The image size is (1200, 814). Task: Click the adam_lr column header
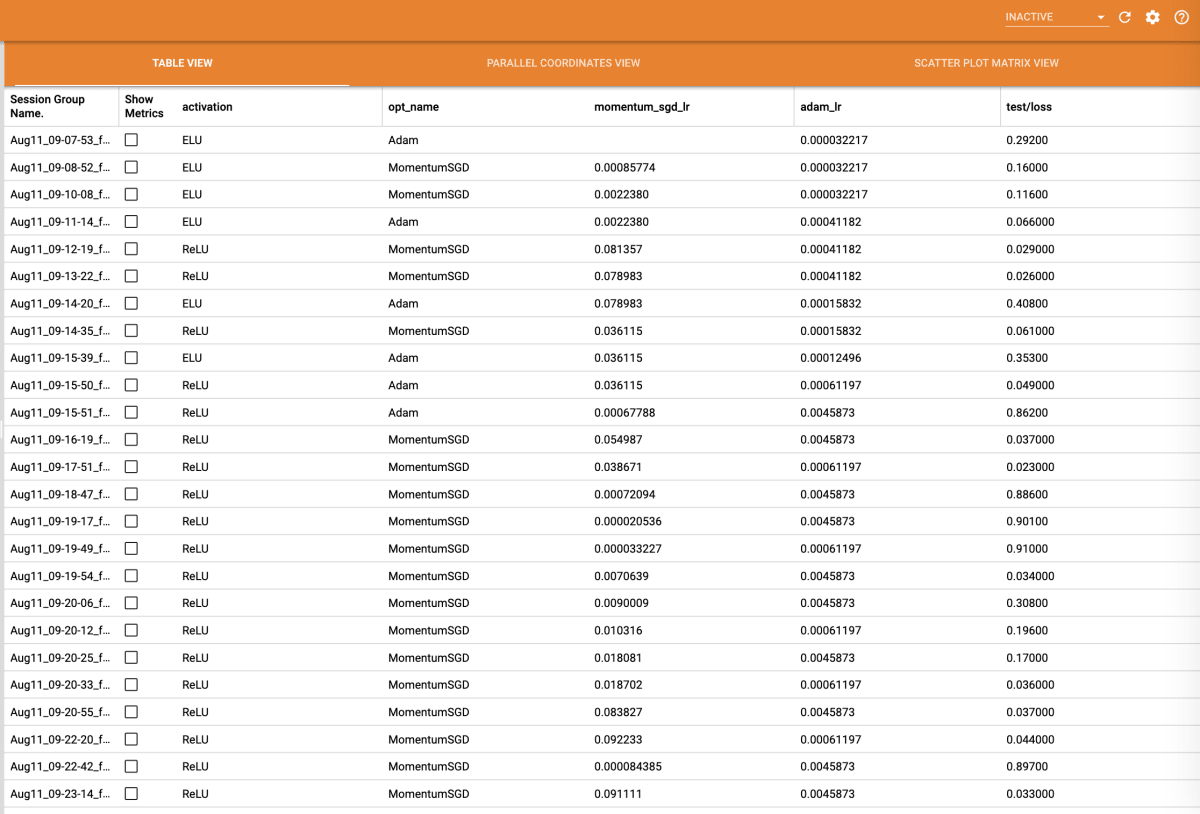[x=822, y=107]
